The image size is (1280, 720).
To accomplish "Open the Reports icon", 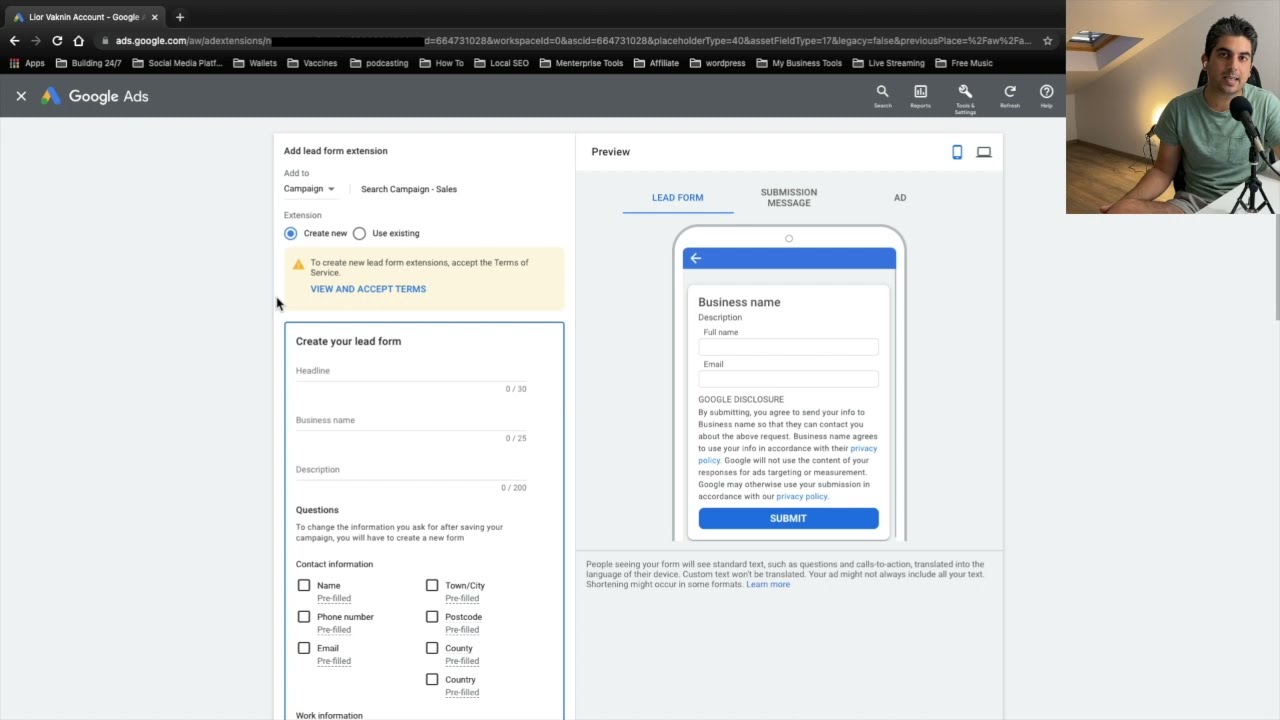I will [920, 96].
